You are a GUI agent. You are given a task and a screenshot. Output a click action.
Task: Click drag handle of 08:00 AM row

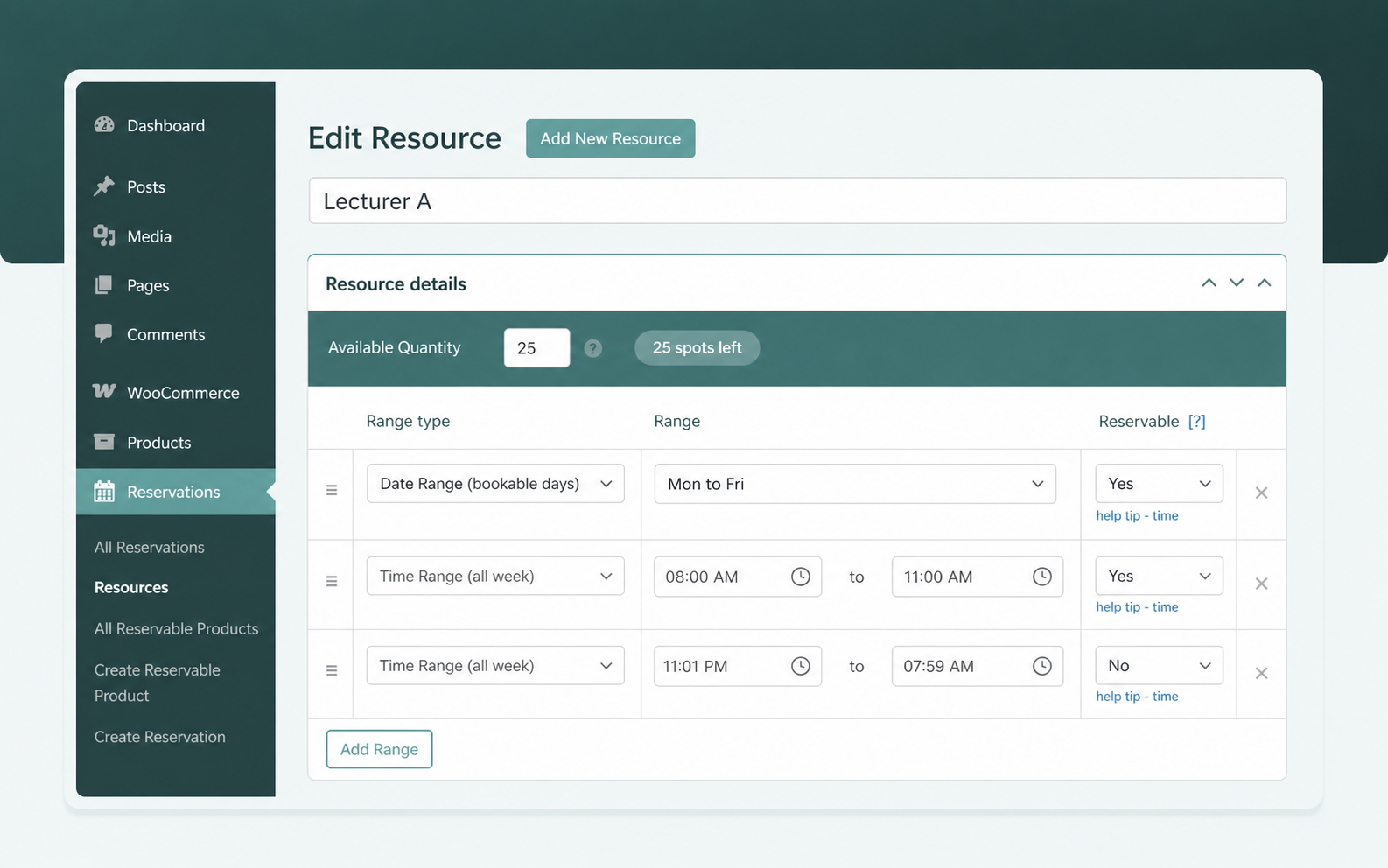tap(332, 581)
